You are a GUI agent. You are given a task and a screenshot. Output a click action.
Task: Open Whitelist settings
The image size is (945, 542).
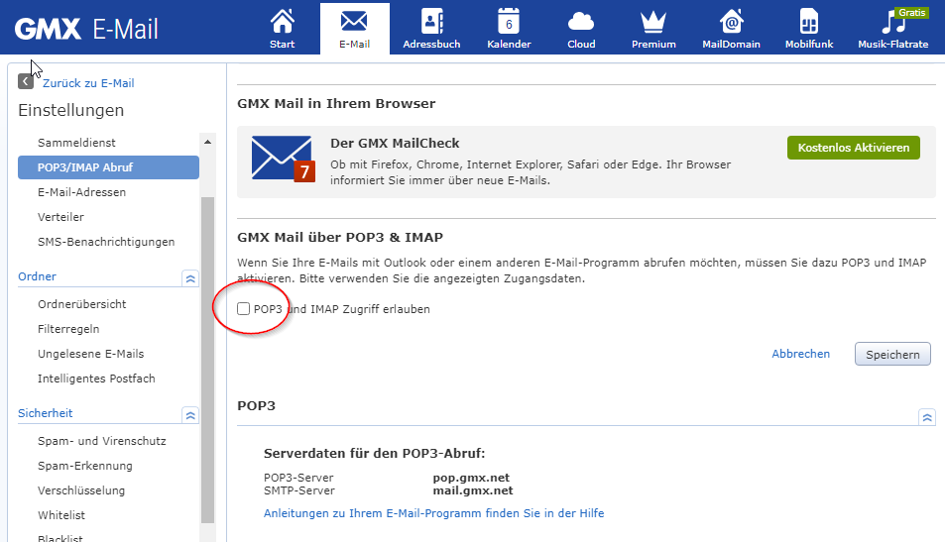[x=61, y=515]
